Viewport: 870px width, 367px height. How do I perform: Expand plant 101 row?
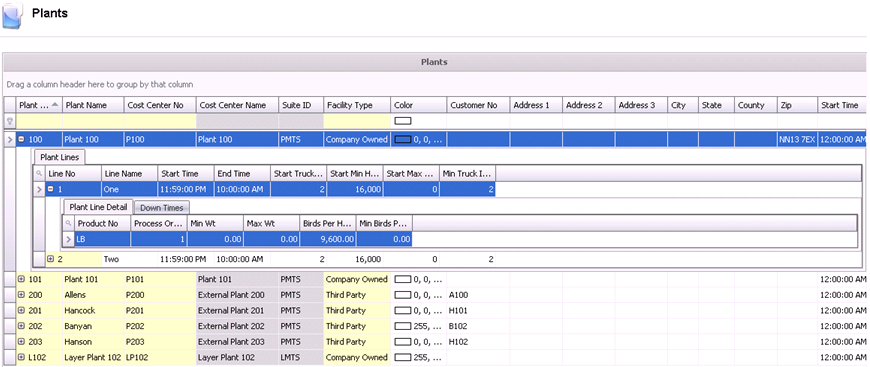22,279
